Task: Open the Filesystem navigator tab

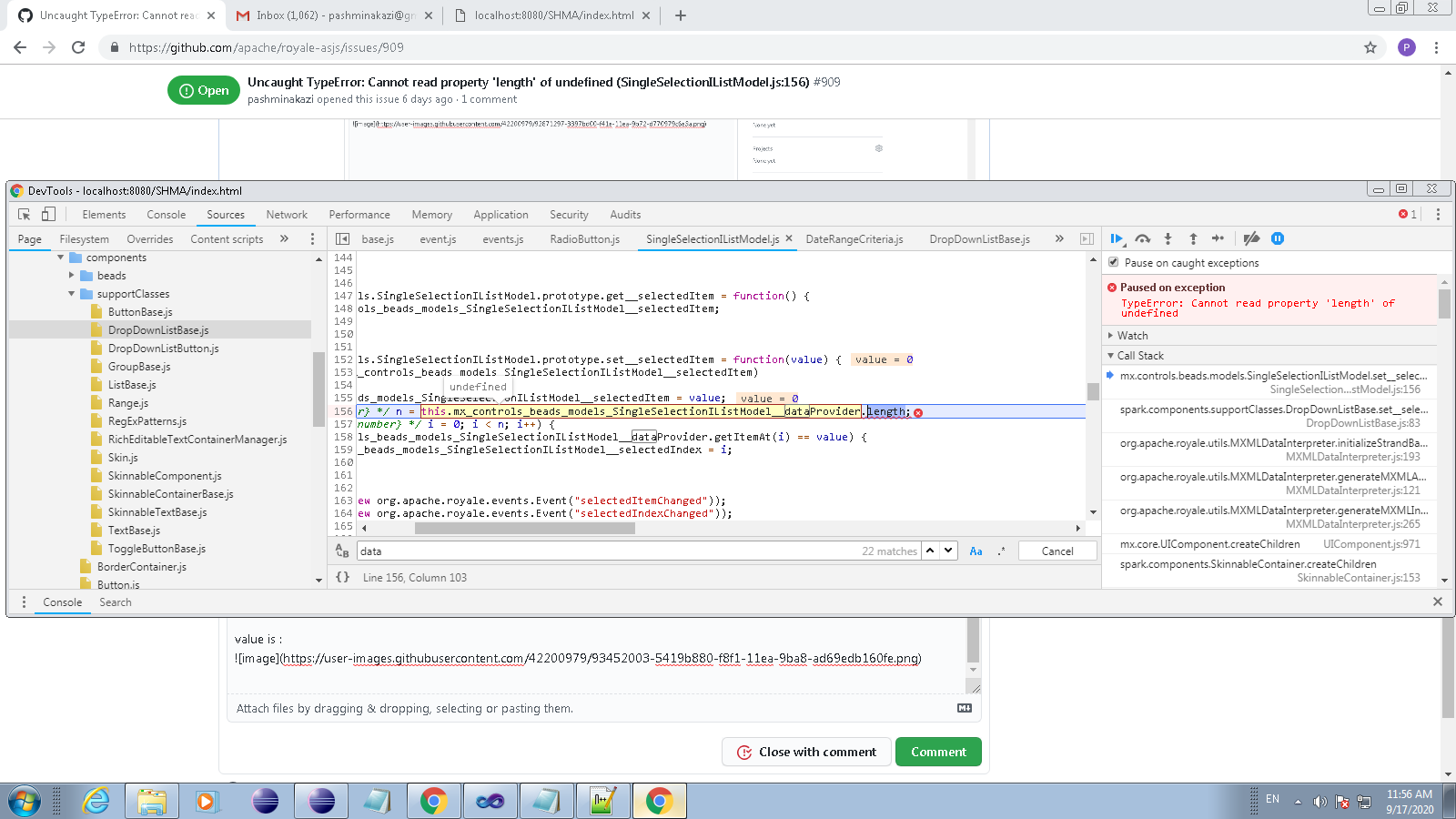Action: pyautogui.click(x=85, y=239)
